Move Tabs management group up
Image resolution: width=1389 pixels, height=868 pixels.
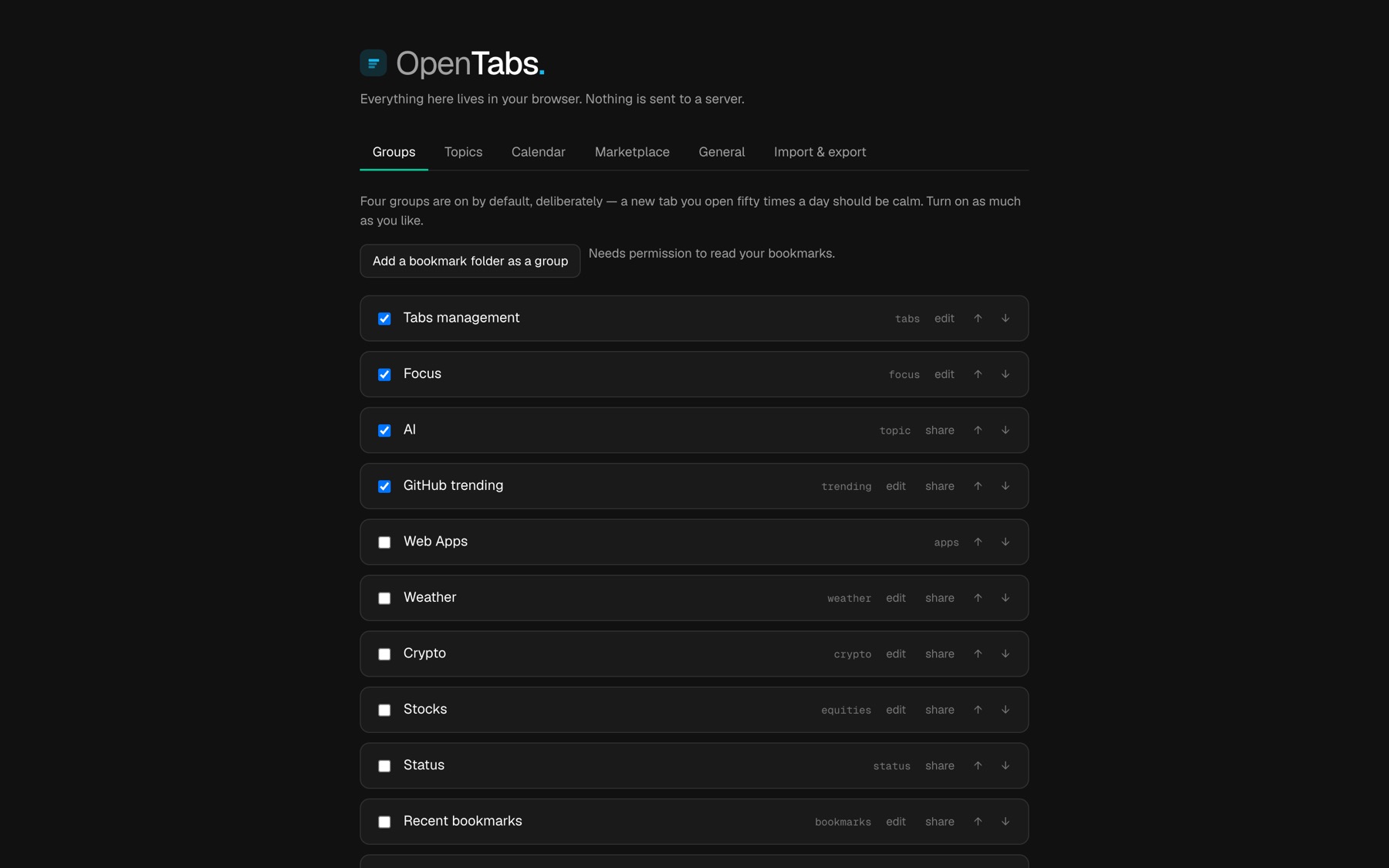point(978,319)
